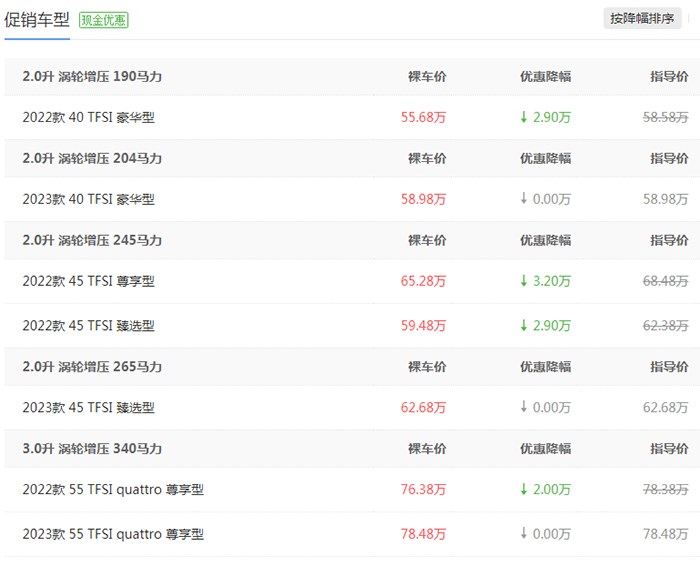Click the 2.0升 涡轮增压 190马力 group header
Image resolution: width=700 pixels, height=566 pixels.
click(92, 76)
